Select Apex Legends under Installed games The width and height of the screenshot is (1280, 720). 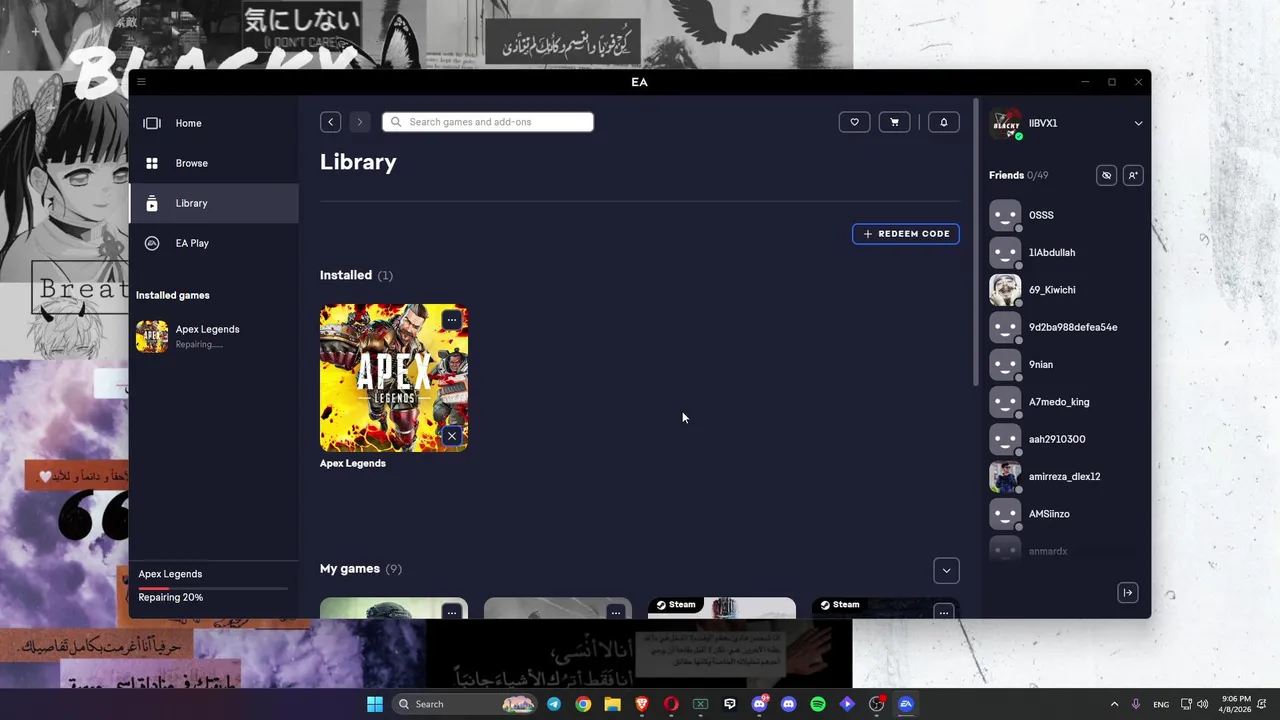coord(214,337)
